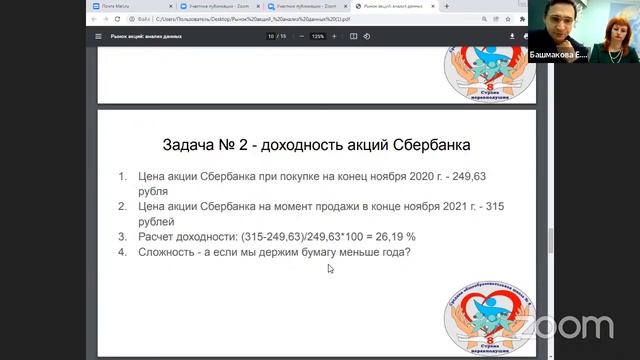Click the page number field showing 10

pos(271,36)
